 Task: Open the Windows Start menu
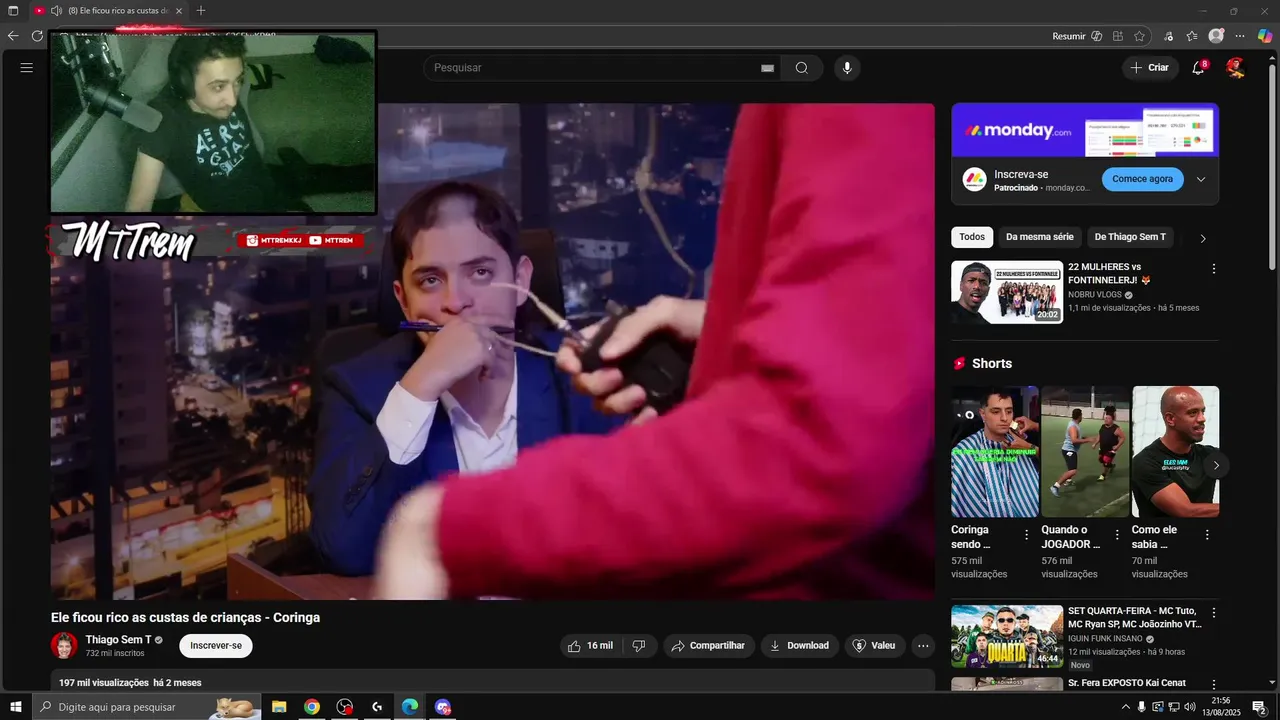16,707
